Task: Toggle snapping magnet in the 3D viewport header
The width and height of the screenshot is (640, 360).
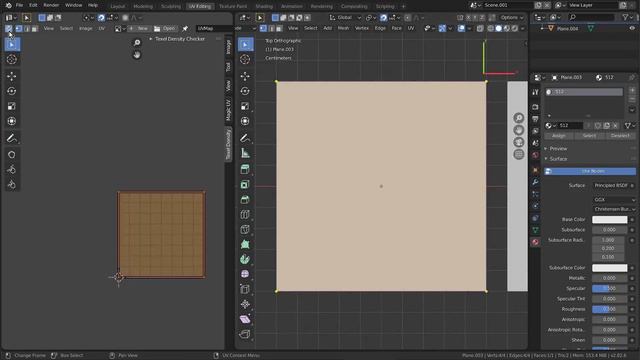Action: [x=383, y=18]
